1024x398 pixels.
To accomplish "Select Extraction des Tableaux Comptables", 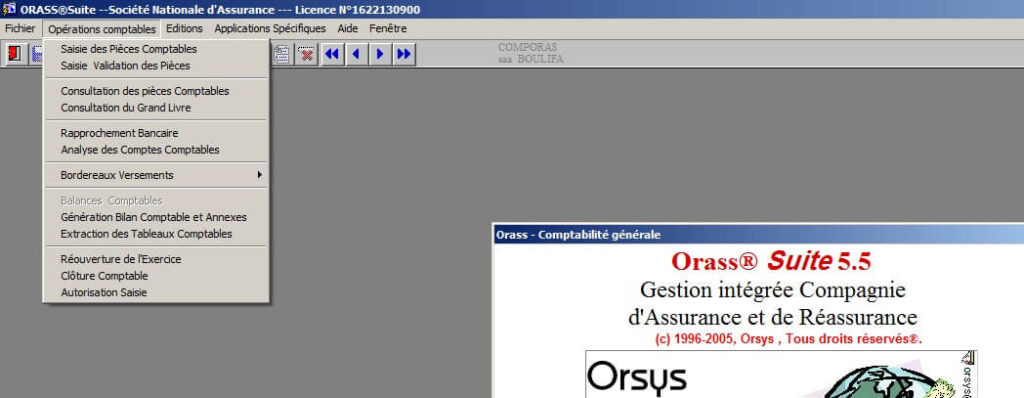I will click(x=157, y=234).
